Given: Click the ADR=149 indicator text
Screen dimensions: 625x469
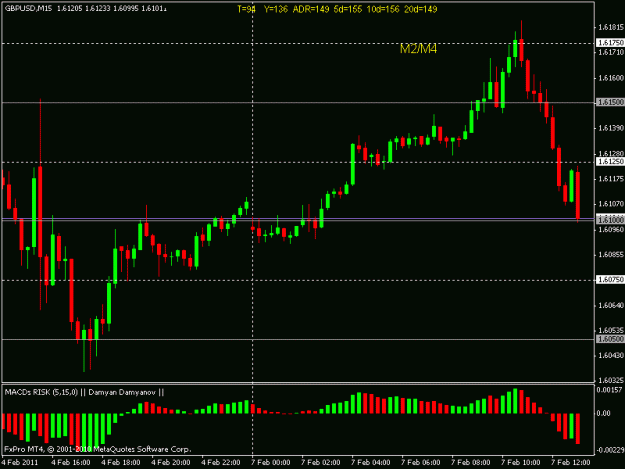Looking at the screenshot, I should click(311, 9).
